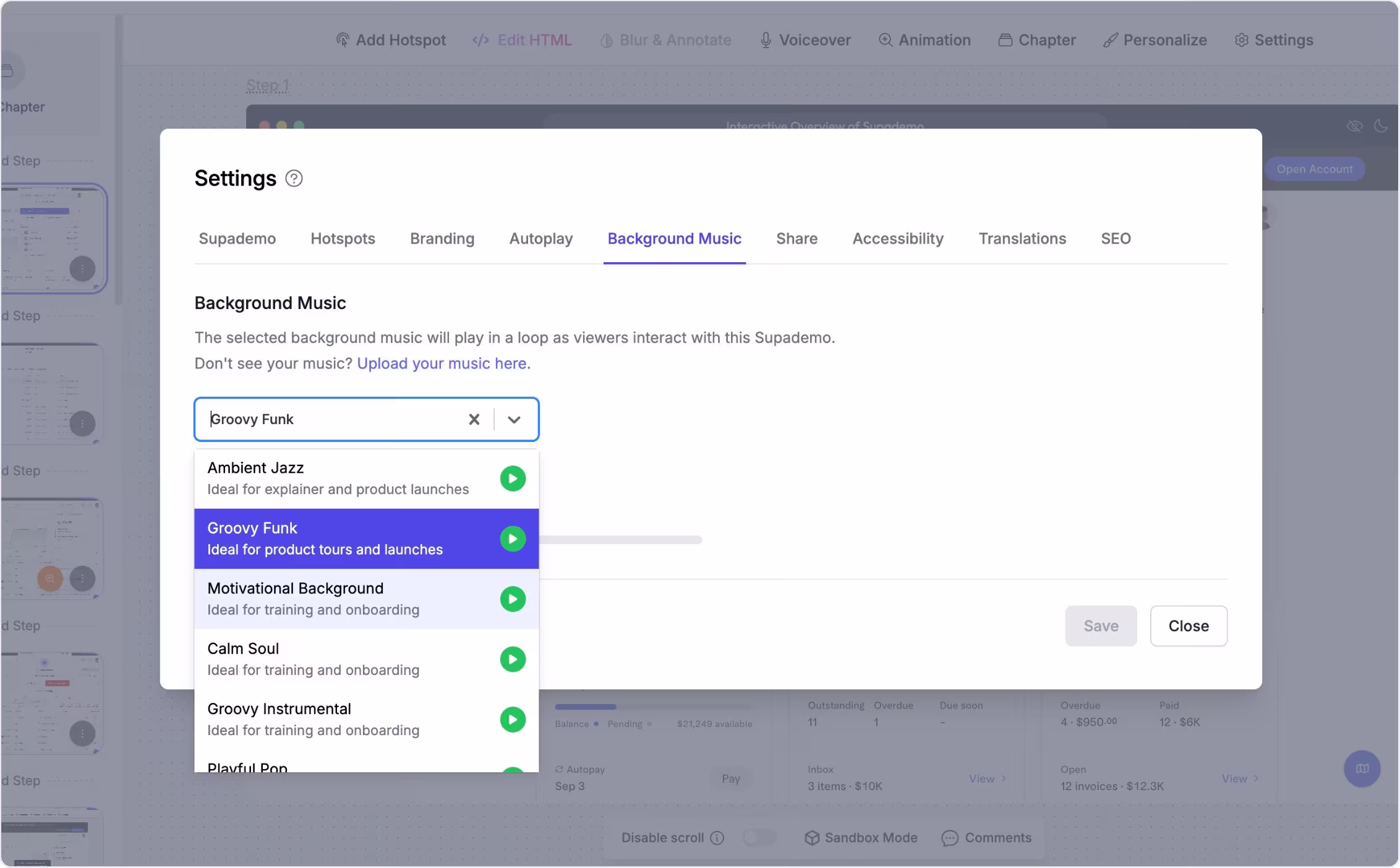Click the Close button in Settings
Image resolution: width=1400 pixels, height=868 pixels.
click(x=1188, y=626)
